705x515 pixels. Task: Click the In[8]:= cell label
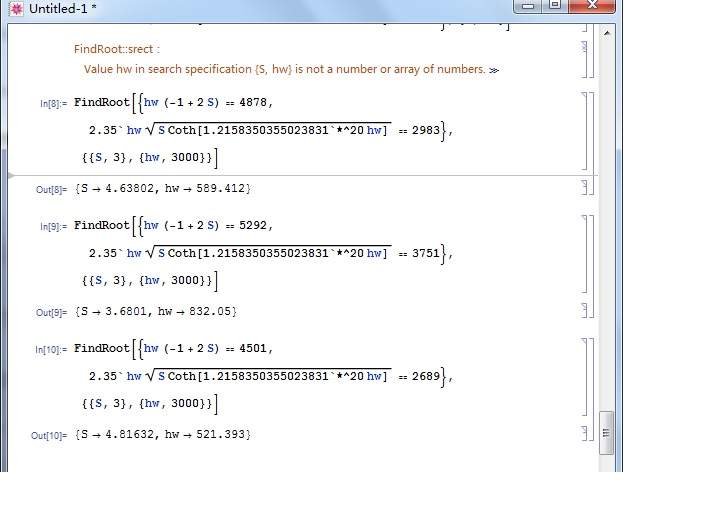point(54,104)
